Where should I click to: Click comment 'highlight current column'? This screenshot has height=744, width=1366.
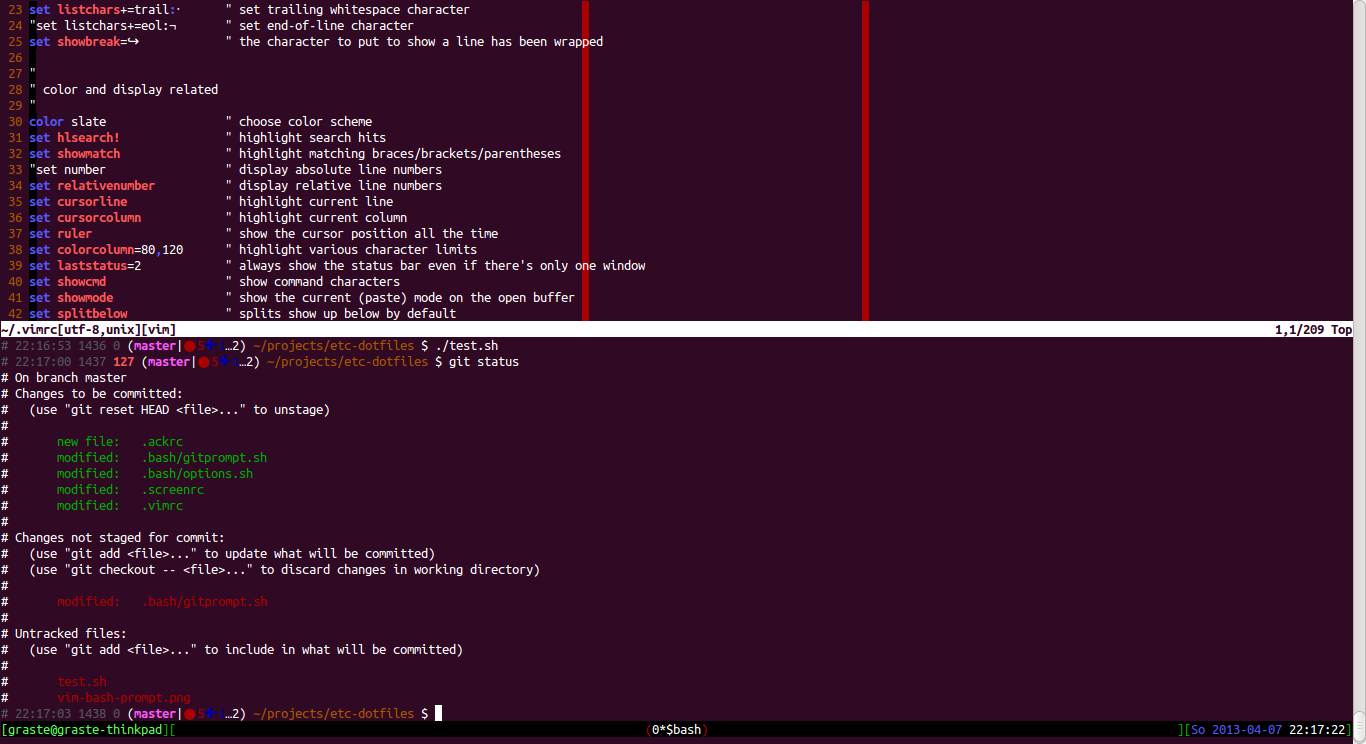323,217
